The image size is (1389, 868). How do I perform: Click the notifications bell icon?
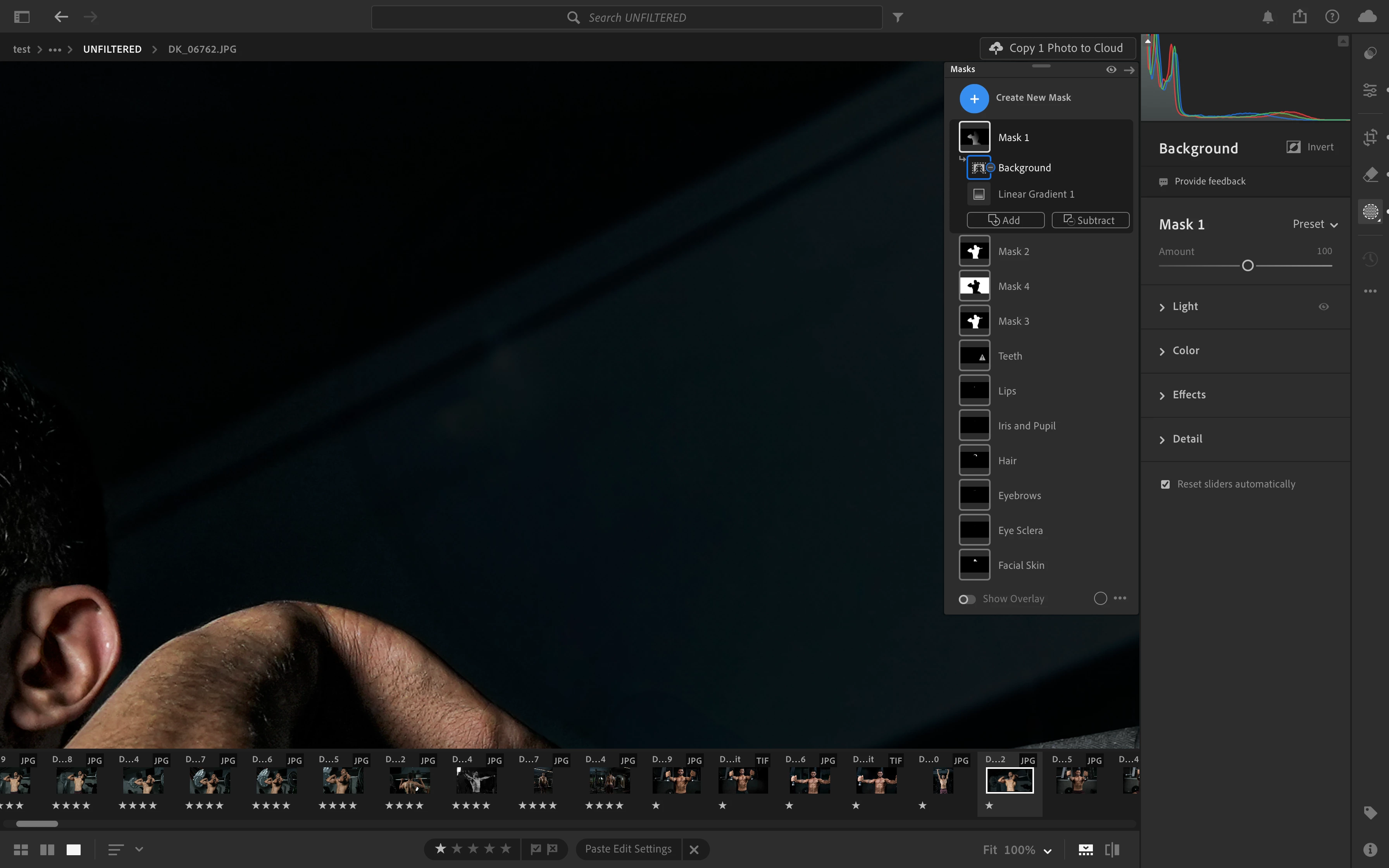point(1268,17)
